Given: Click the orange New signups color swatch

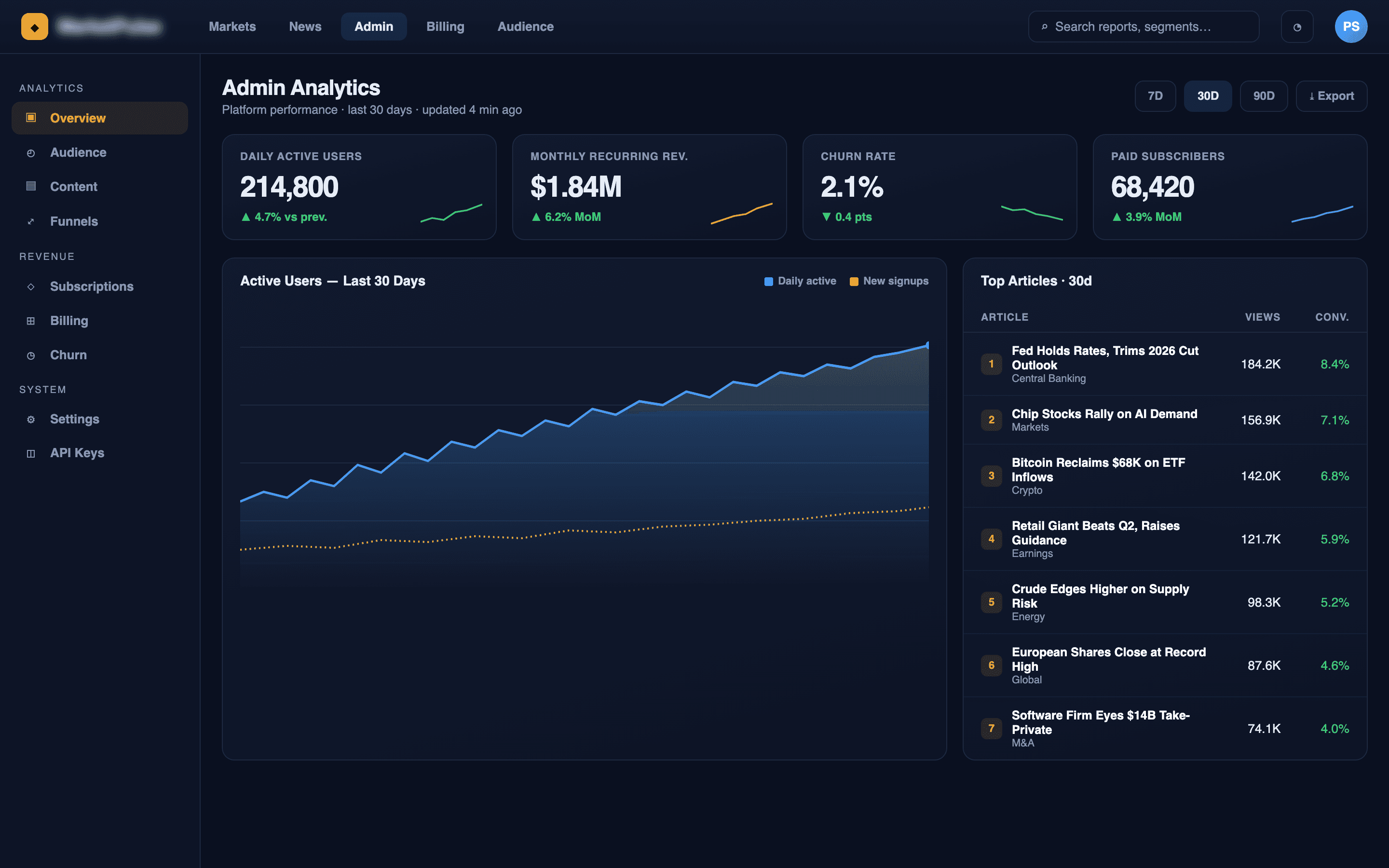Looking at the screenshot, I should (854, 281).
